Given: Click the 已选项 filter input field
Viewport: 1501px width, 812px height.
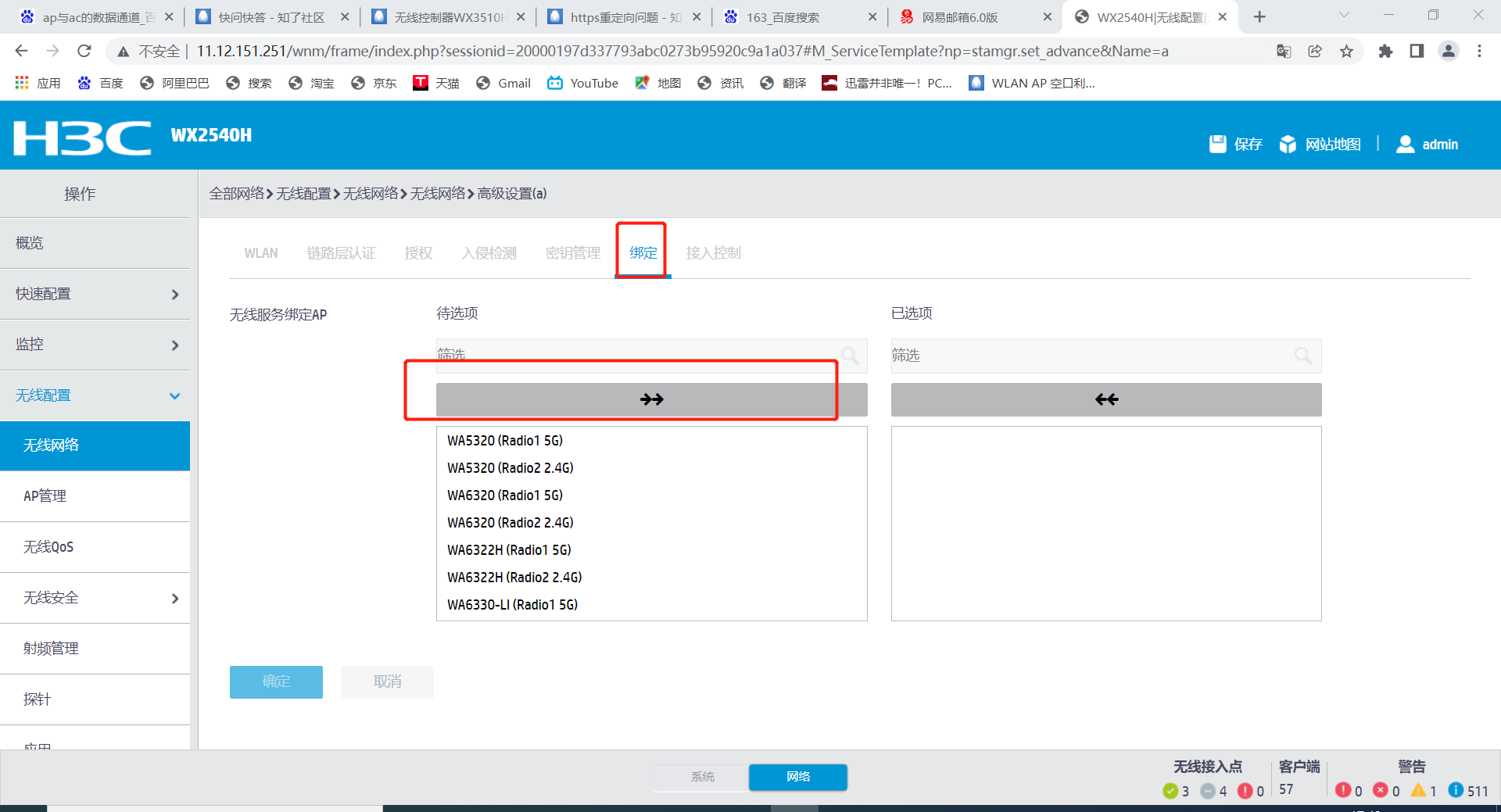Looking at the screenshot, I should click(1106, 356).
